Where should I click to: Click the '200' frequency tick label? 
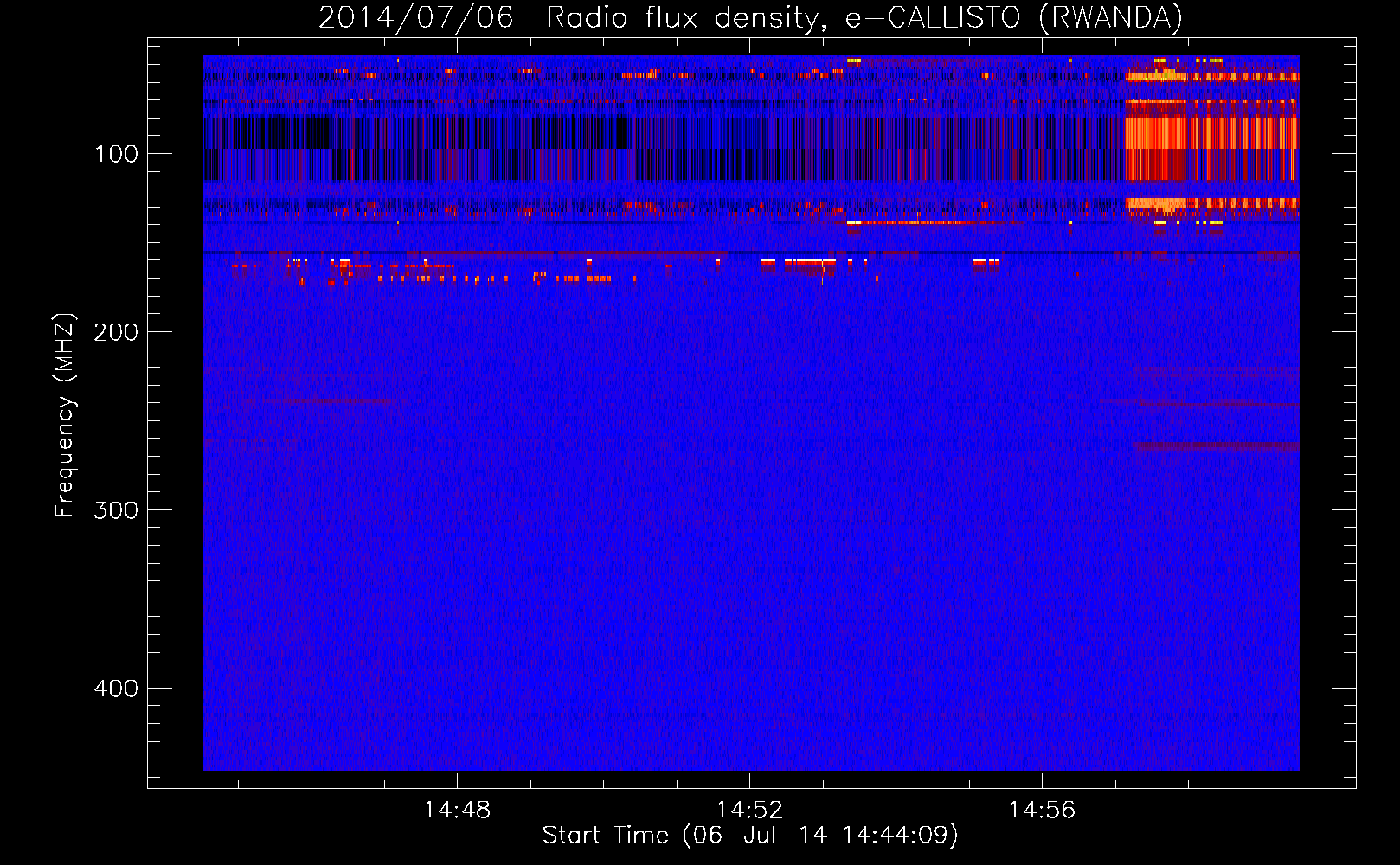click(116, 332)
